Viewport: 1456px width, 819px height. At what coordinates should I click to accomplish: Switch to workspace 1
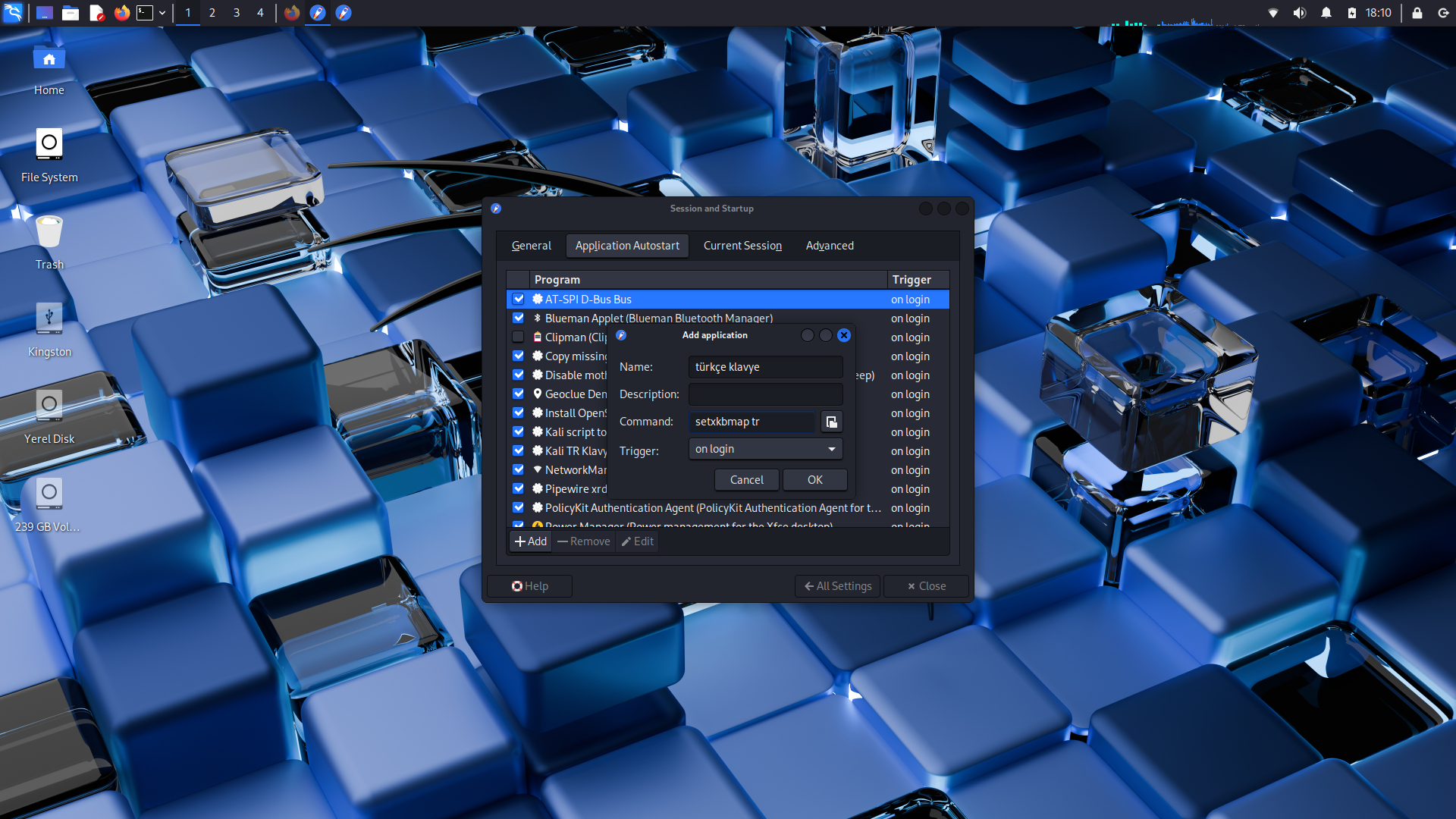pyautogui.click(x=188, y=13)
